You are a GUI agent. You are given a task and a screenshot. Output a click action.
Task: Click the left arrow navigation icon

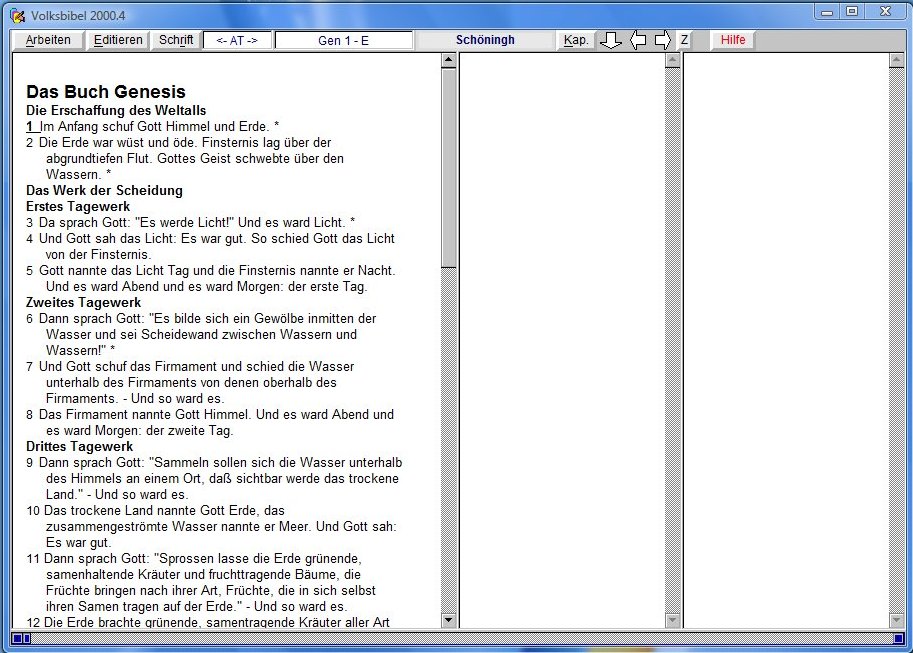(638, 40)
